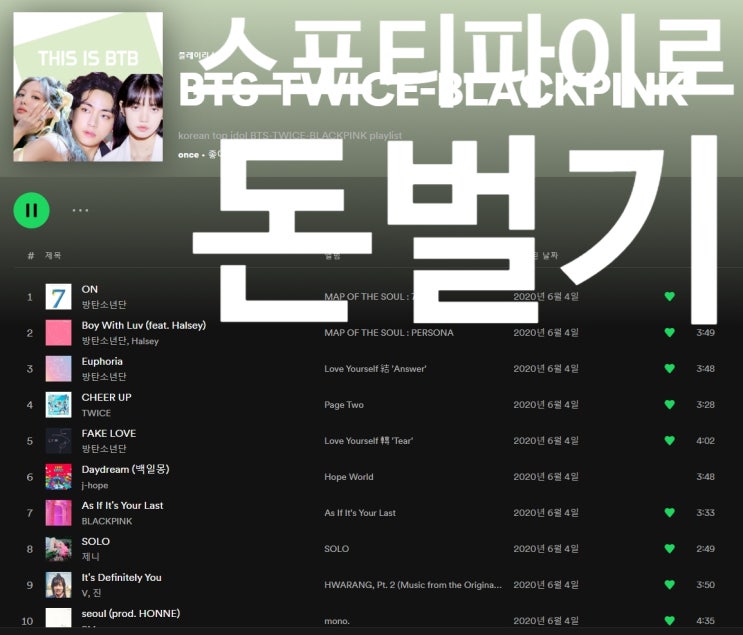743x635 pixels.
Task: Pause the playlist with green button
Action: (x=31, y=210)
